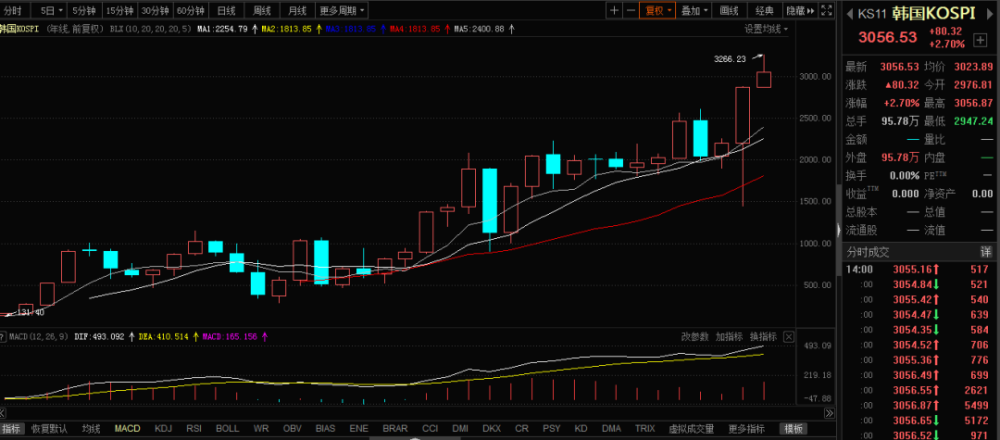The image size is (1000, 440).
Task: Select DKX indicator
Action: pyautogui.click(x=492, y=429)
